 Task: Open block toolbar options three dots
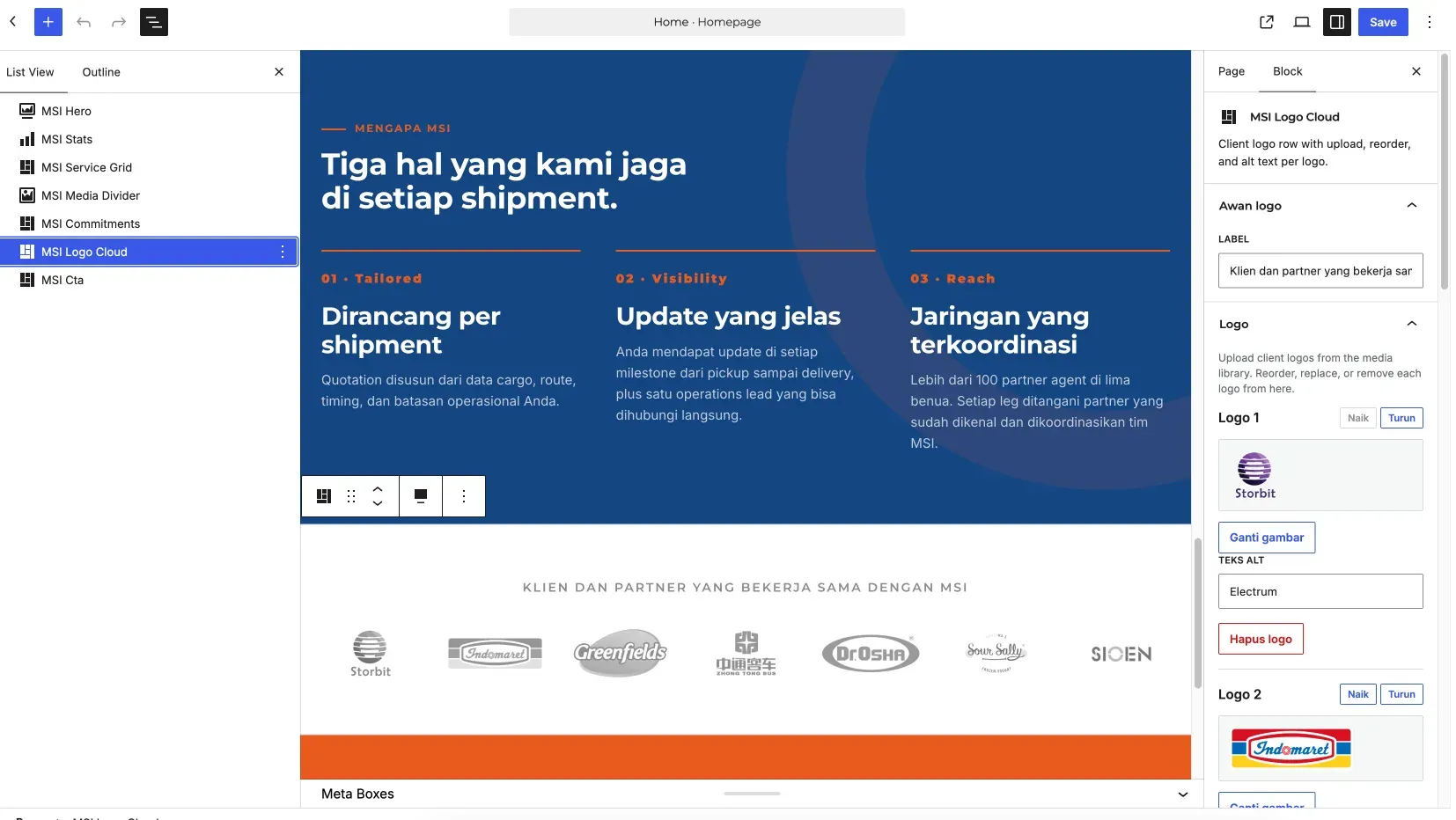pos(464,496)
